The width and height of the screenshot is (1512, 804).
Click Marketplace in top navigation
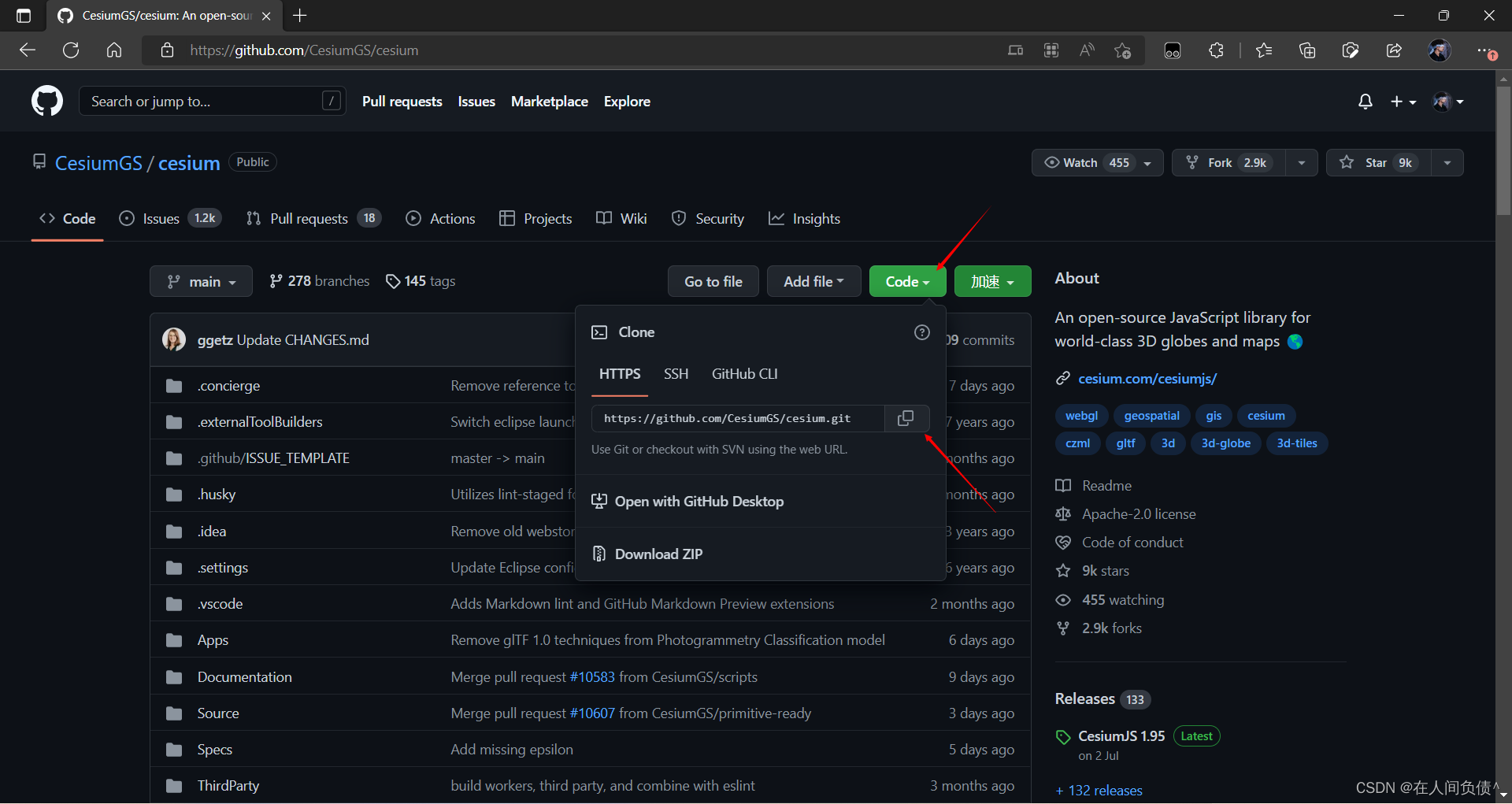click(550, 102)
